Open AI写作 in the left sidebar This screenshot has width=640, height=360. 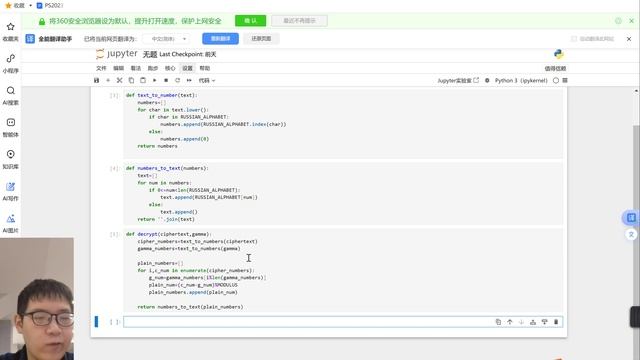(x=11, y=191)
